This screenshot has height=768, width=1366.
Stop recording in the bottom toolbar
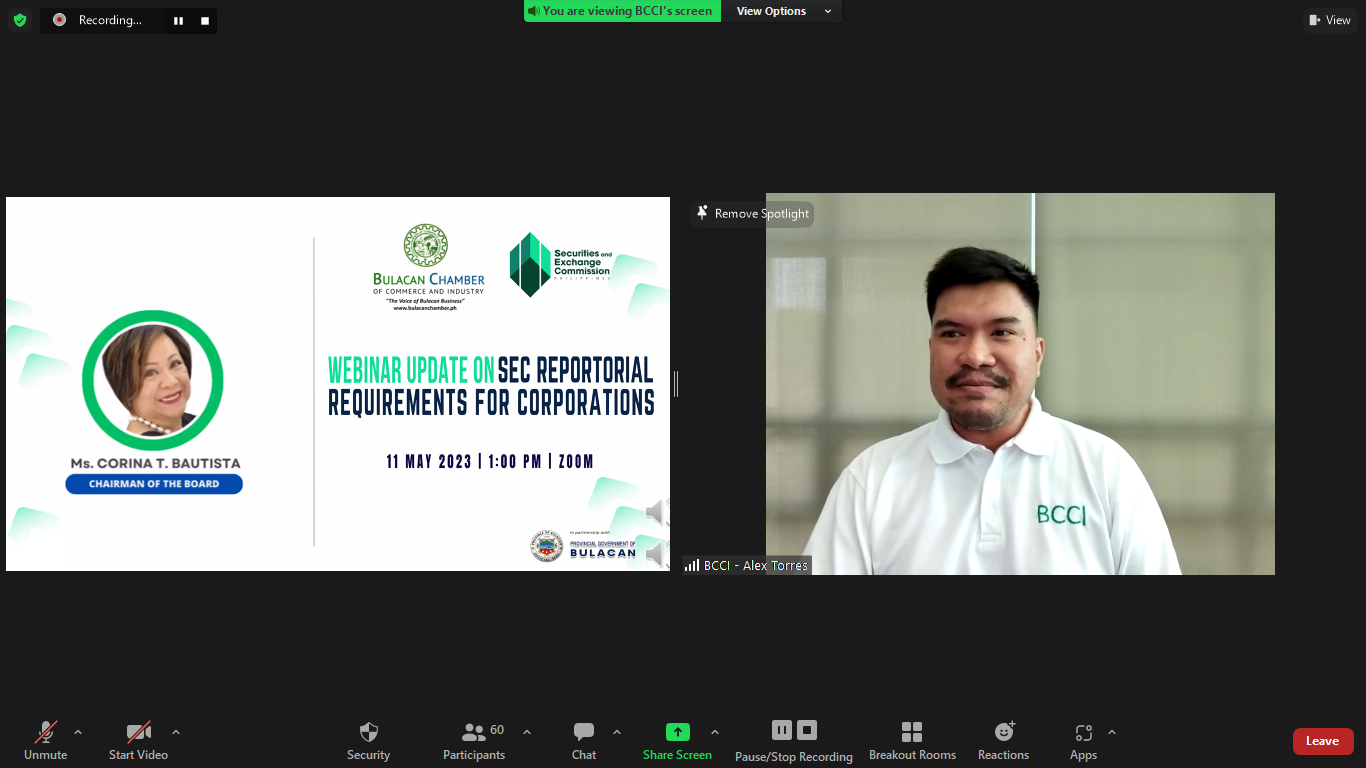pyautogui.click(x=807, y=730)
